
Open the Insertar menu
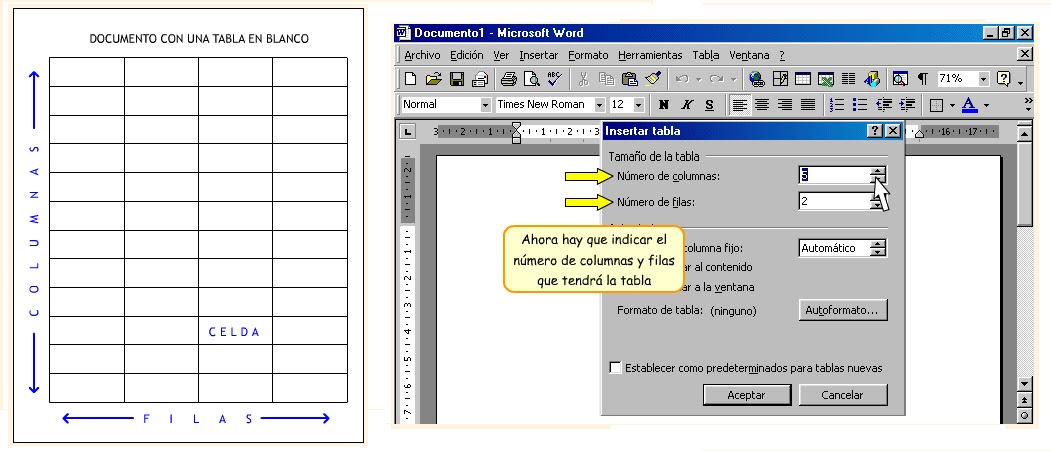click(x=539, y=55)
